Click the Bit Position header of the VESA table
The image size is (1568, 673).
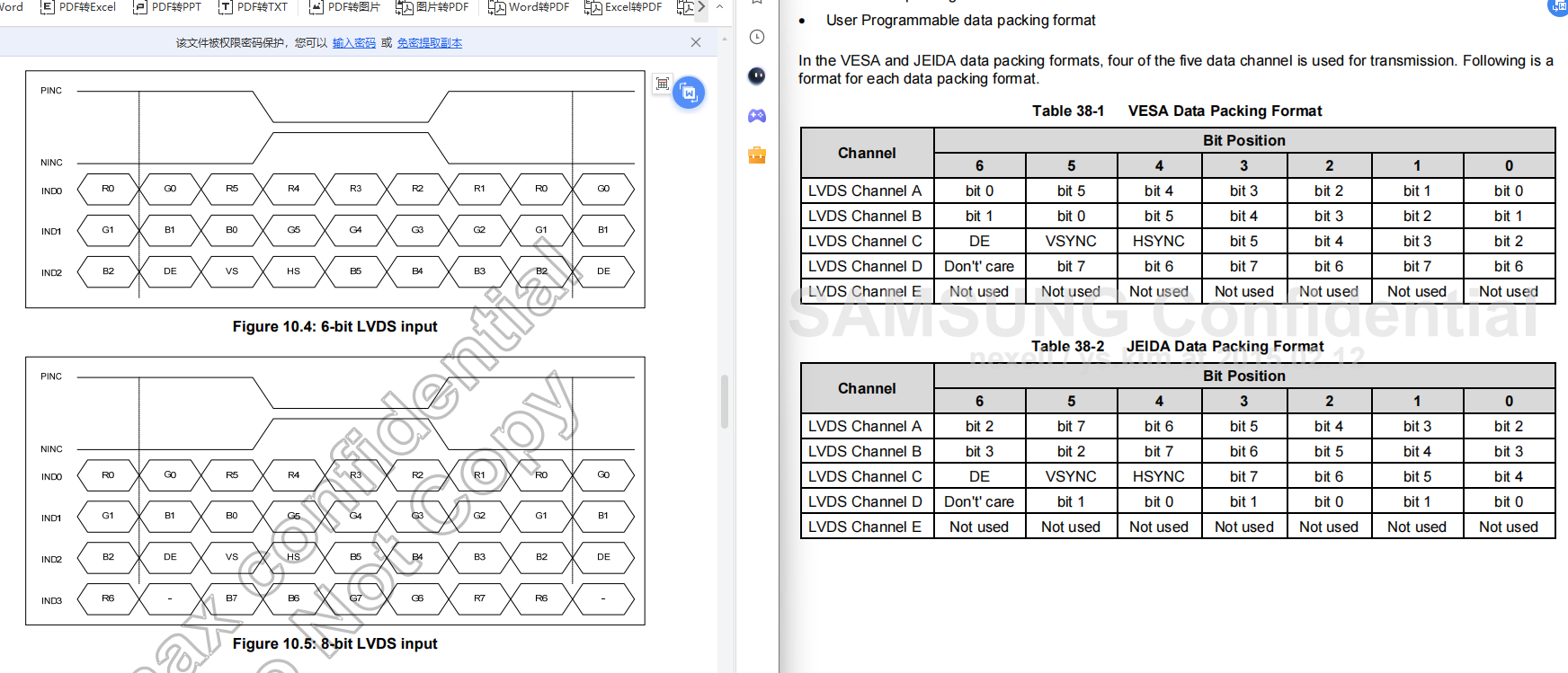point(1244,140)
